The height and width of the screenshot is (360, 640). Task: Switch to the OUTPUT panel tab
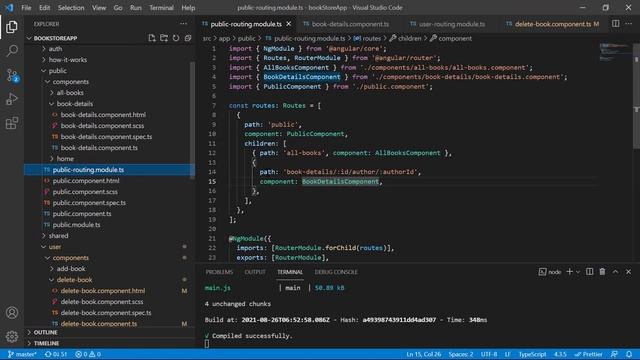(255, 272)
